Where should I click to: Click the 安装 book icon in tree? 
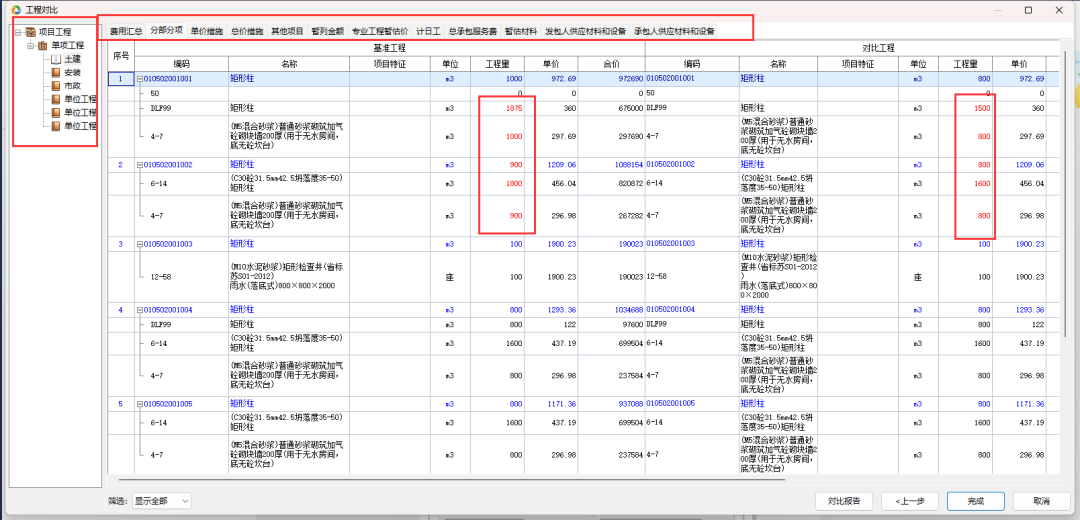click(56, 73)
